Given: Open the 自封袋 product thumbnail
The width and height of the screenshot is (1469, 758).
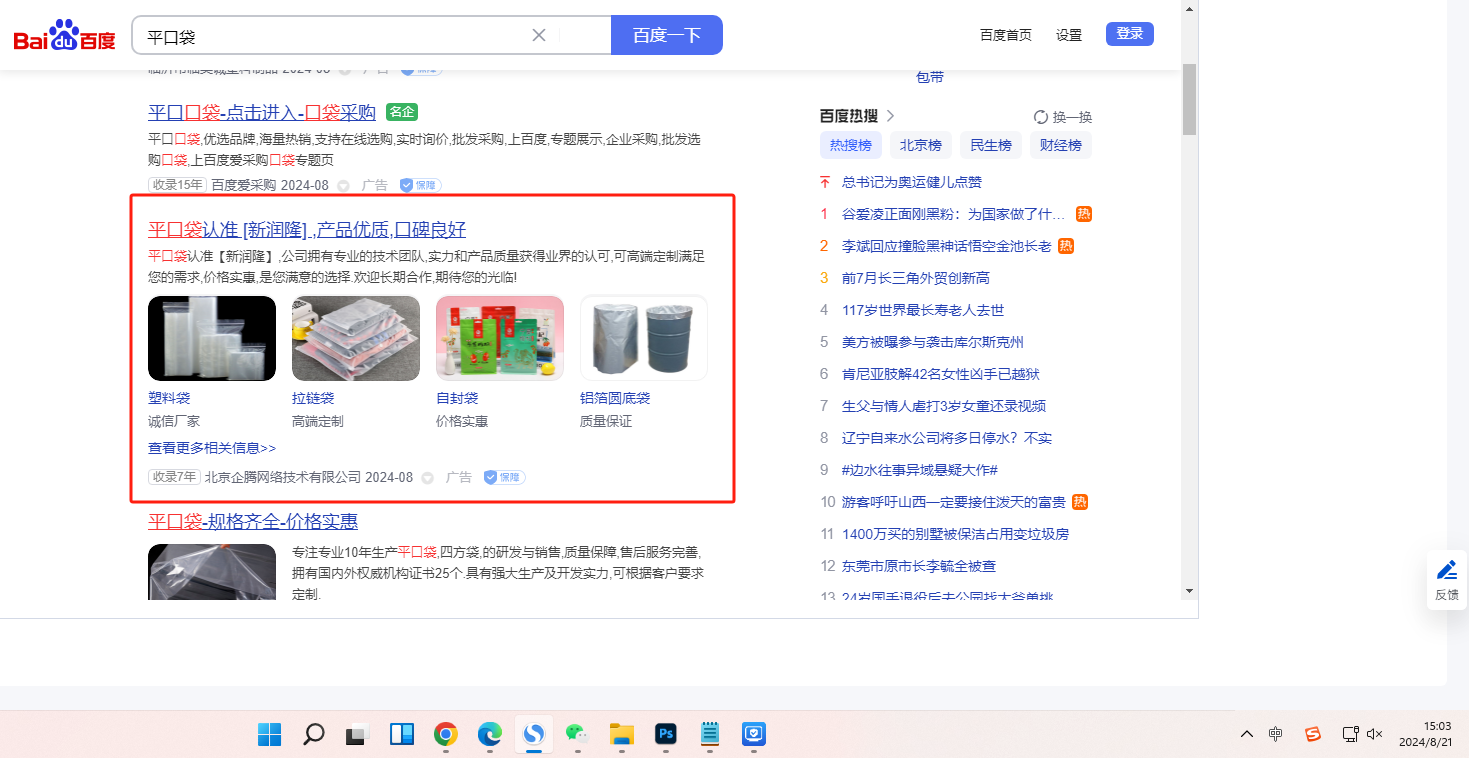Looking at the screenshot, I should pyautogui.click(x=500, y=338).
